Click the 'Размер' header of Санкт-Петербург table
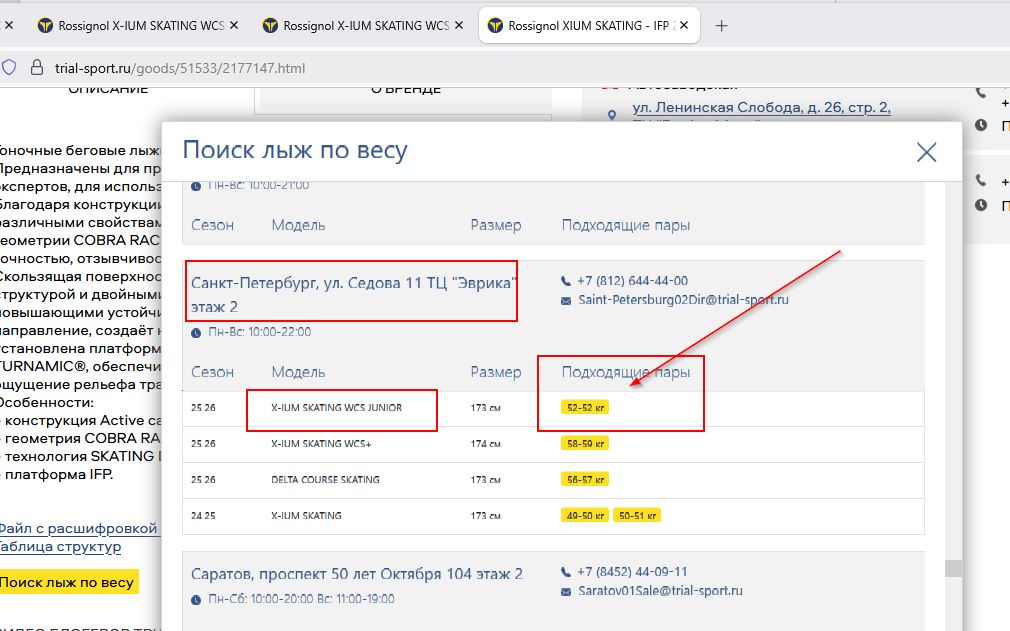This screenshot has height=631, width=1010. (495, 372)
